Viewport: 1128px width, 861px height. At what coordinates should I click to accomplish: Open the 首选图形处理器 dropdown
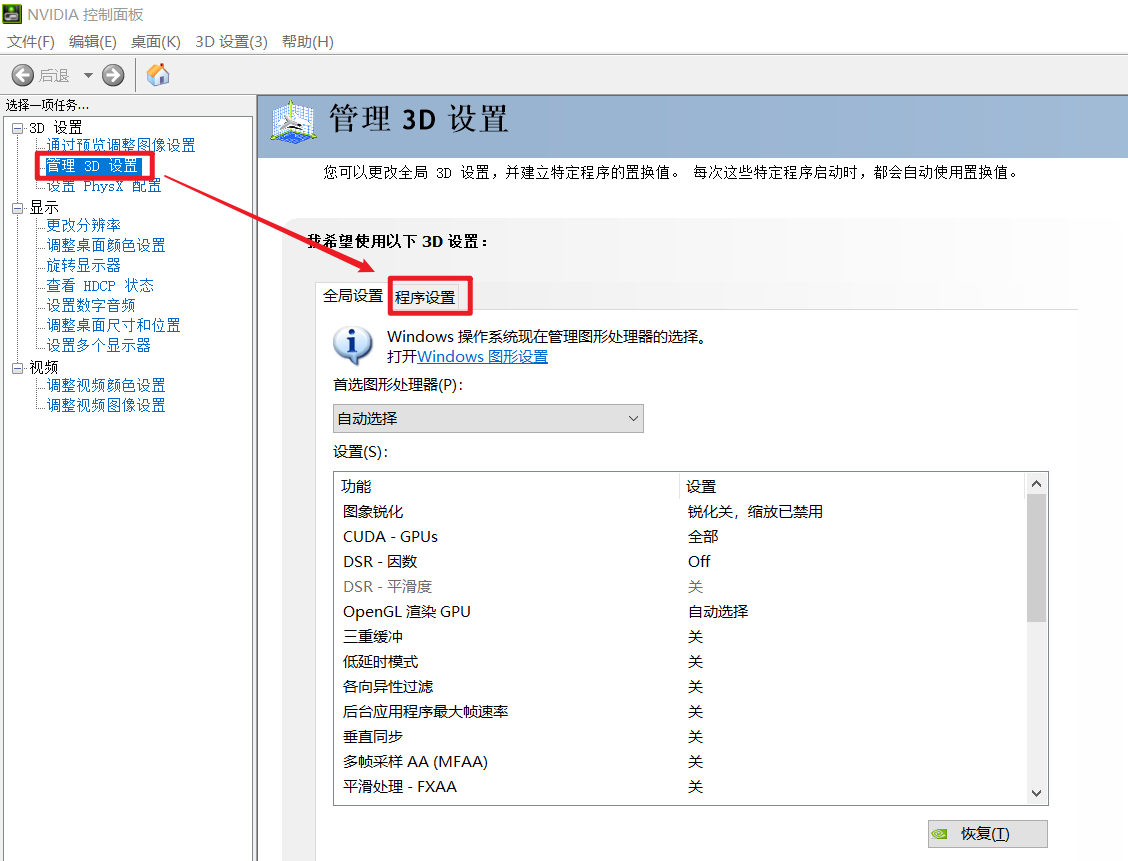pyautogui.click(x=488, y=419)
